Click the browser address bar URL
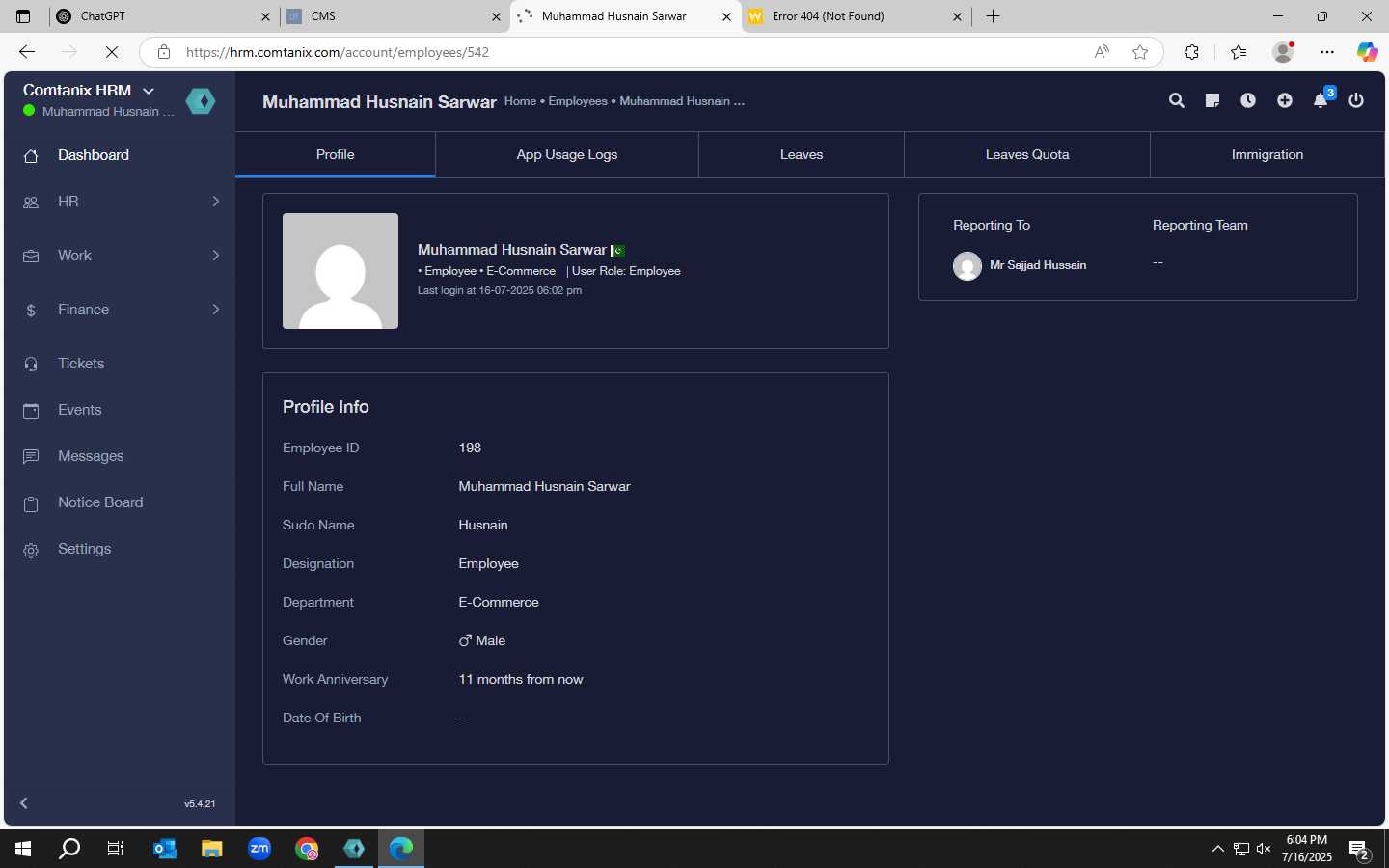Screen dimensions: 1389x868 tap(338, 52)
